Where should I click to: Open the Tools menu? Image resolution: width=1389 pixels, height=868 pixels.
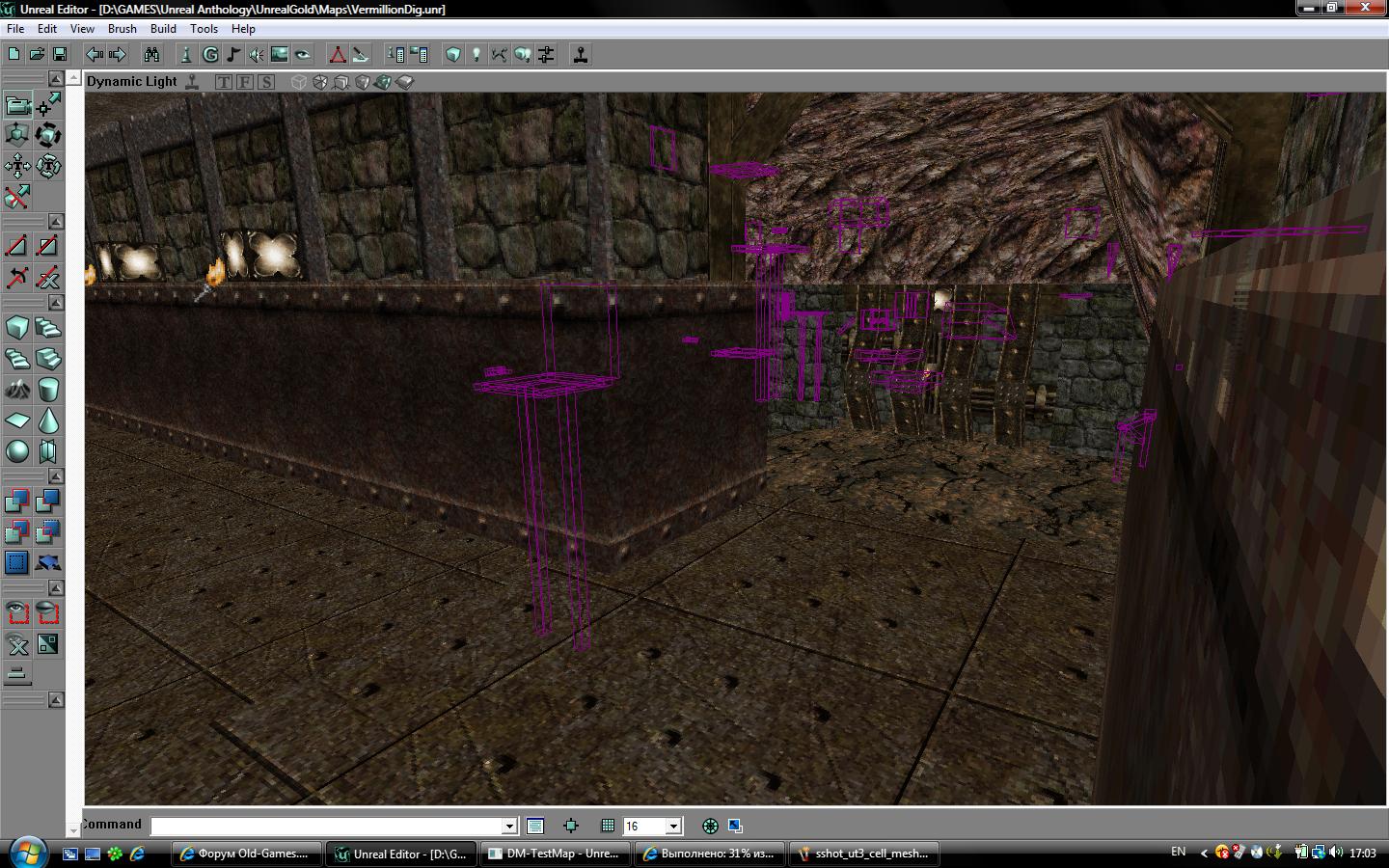point(204,29)
